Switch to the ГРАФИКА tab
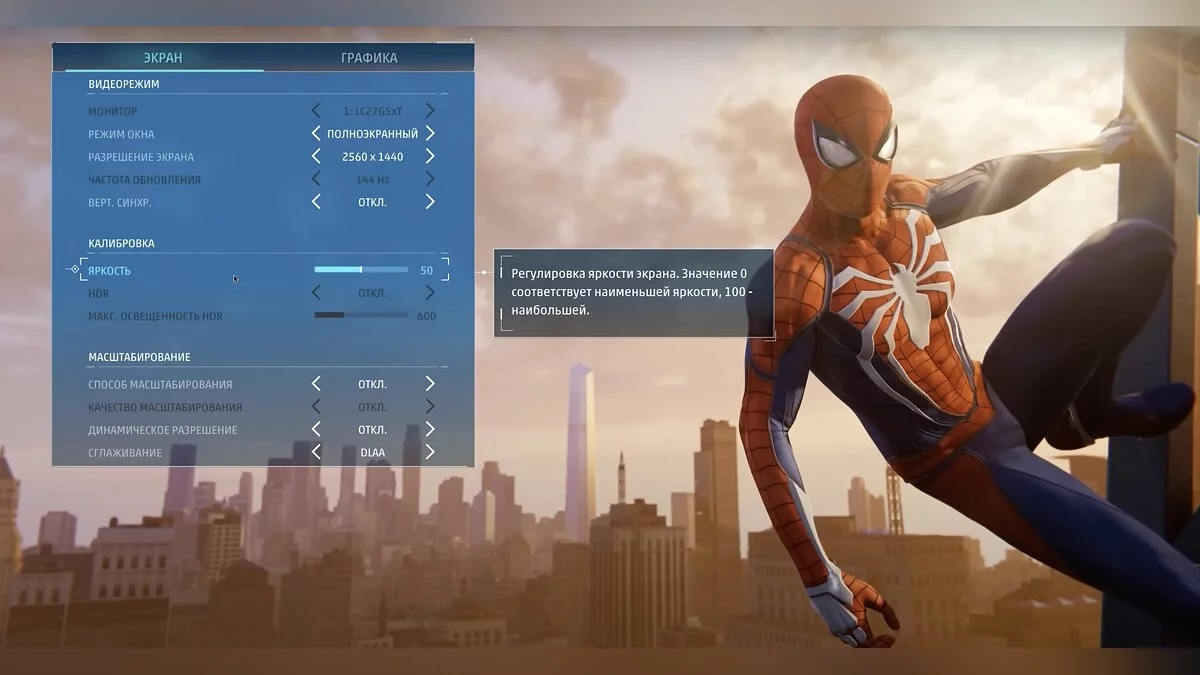This screenshot has width=1200, height=675. click(369, 58)
